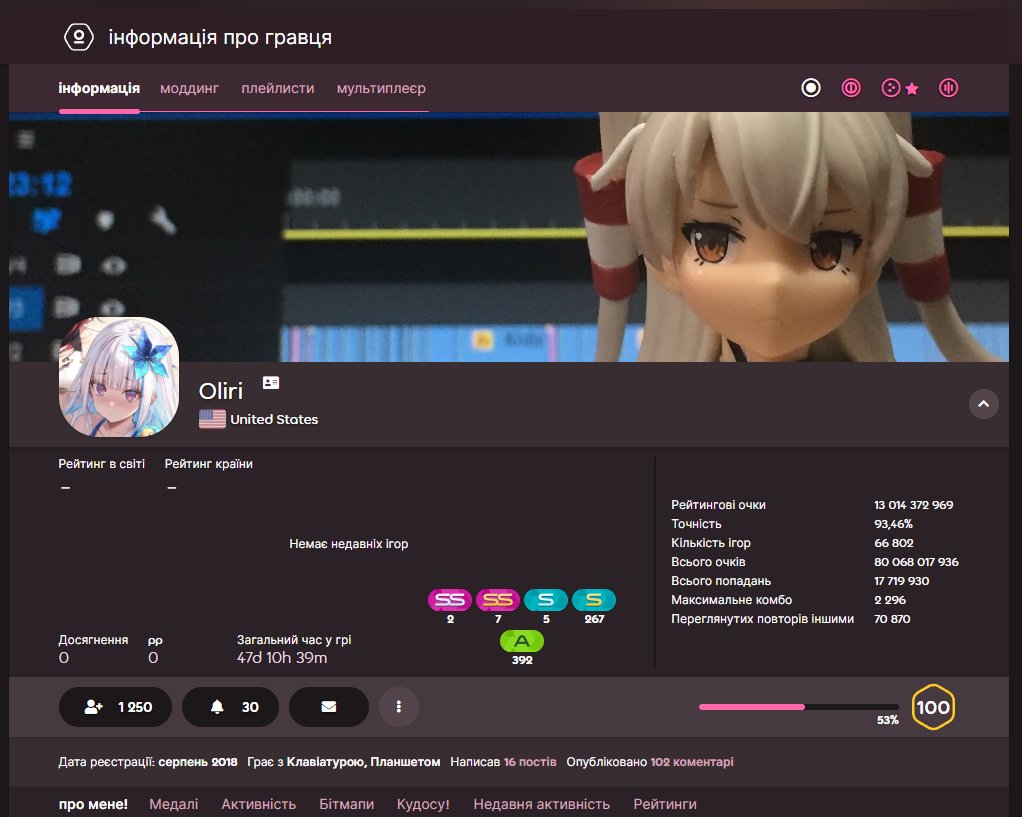This screenshot has height=817, width=1022.
Task: Go to the Недавня активність section
Action: [542, 804]
